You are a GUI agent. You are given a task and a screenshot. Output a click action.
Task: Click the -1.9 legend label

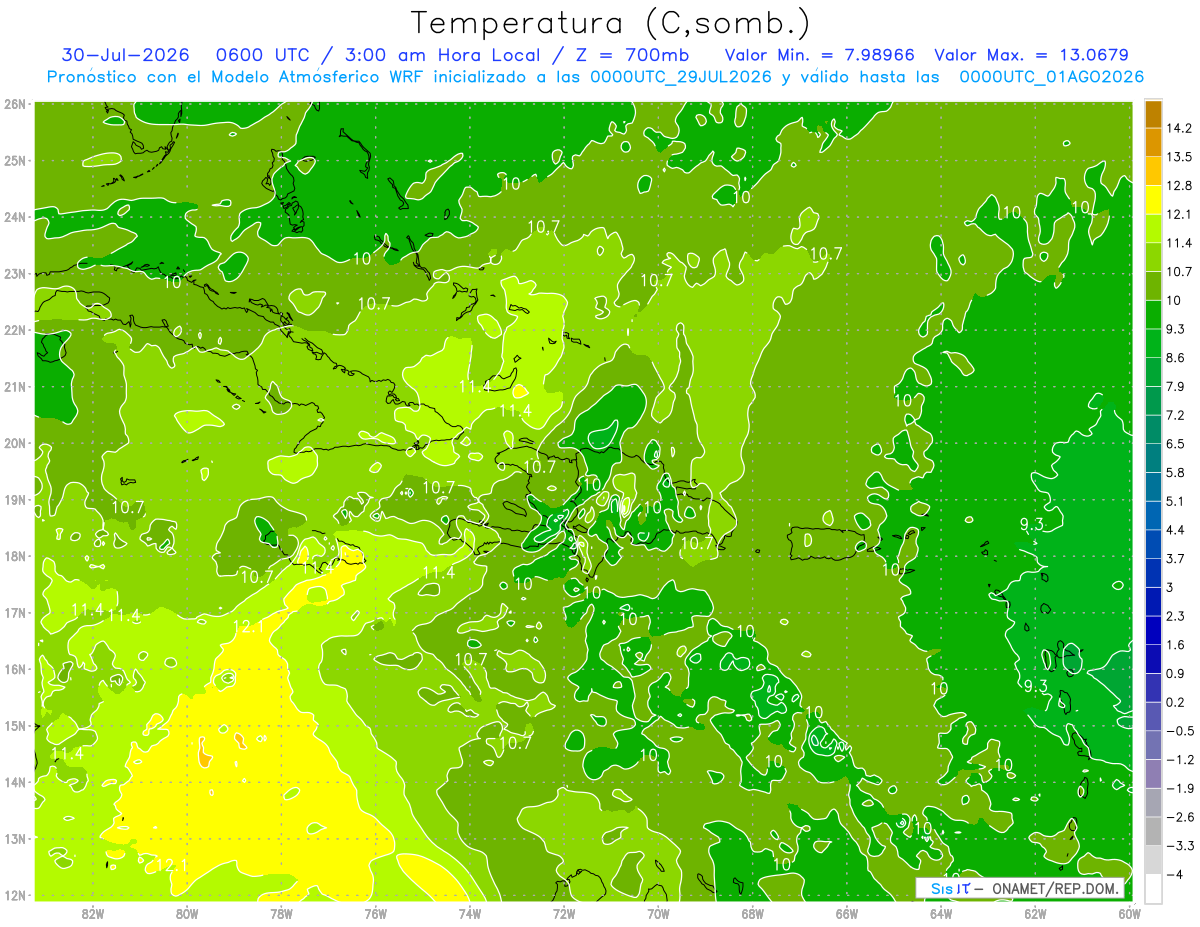tap(1179, 789)
